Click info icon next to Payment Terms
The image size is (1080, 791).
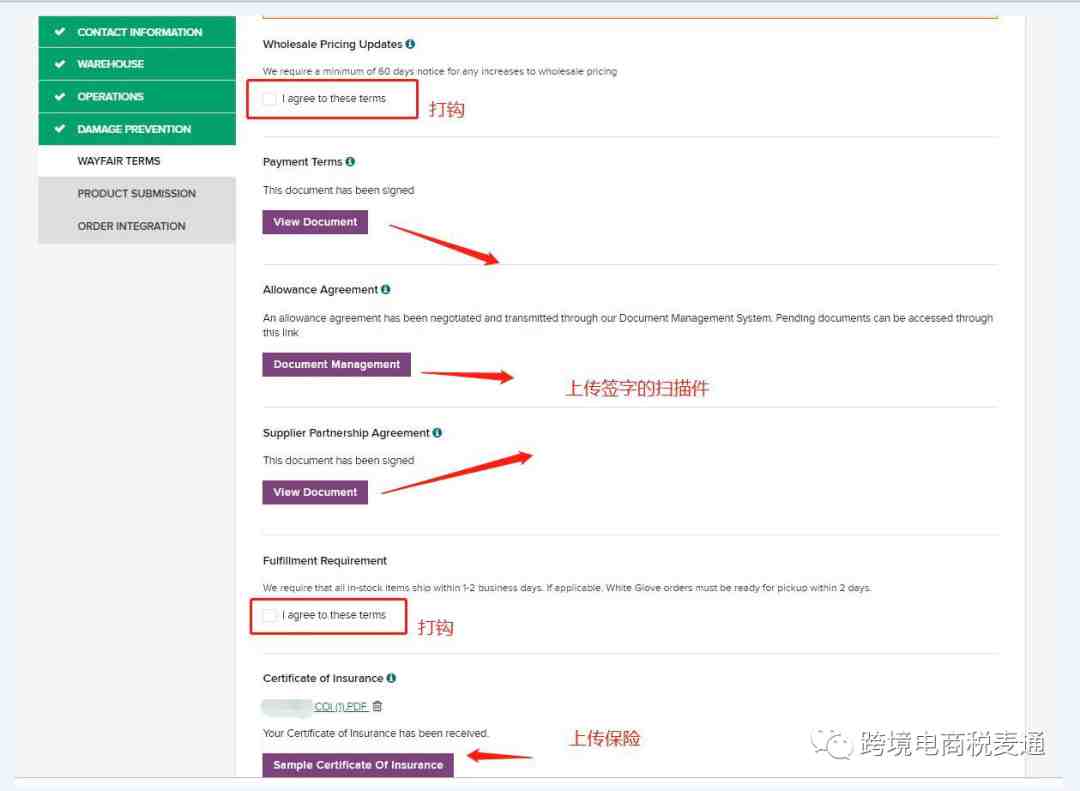(351, 162)
